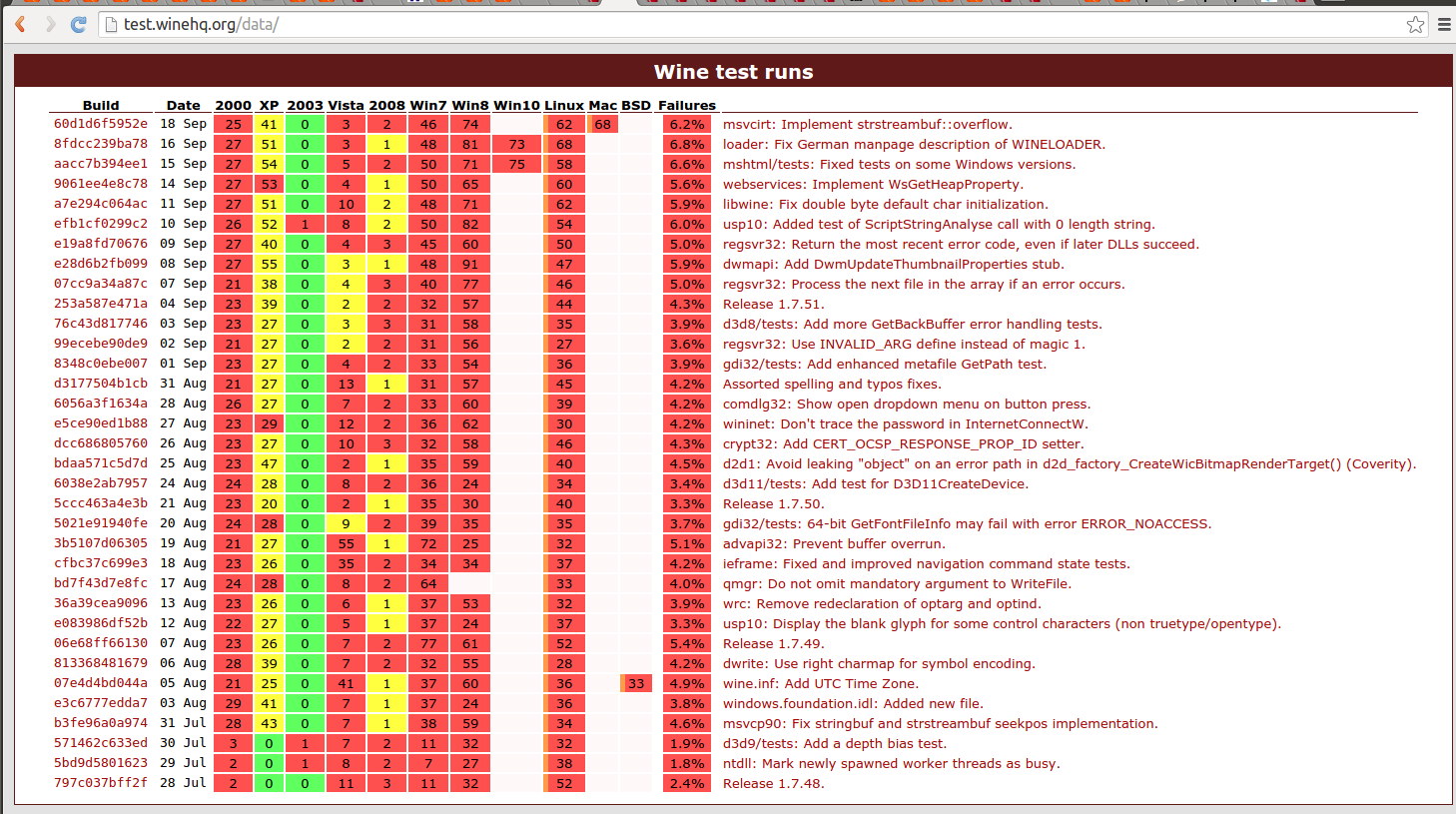1456x814 pixels.
Task: Bookmark this page with the star icon
Action: coord(1415,24)
